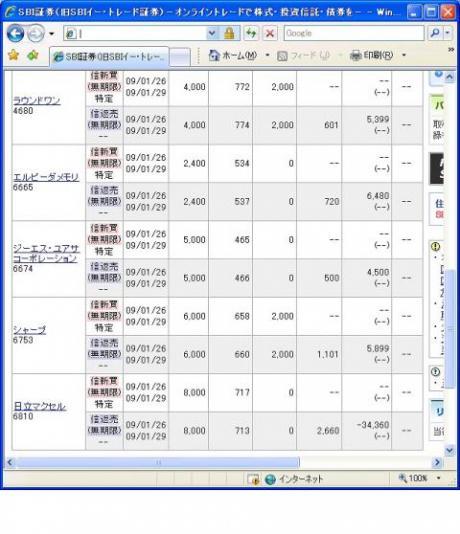
Task: Click the yellow warning icon in sidebar
Action: (435, 246)
